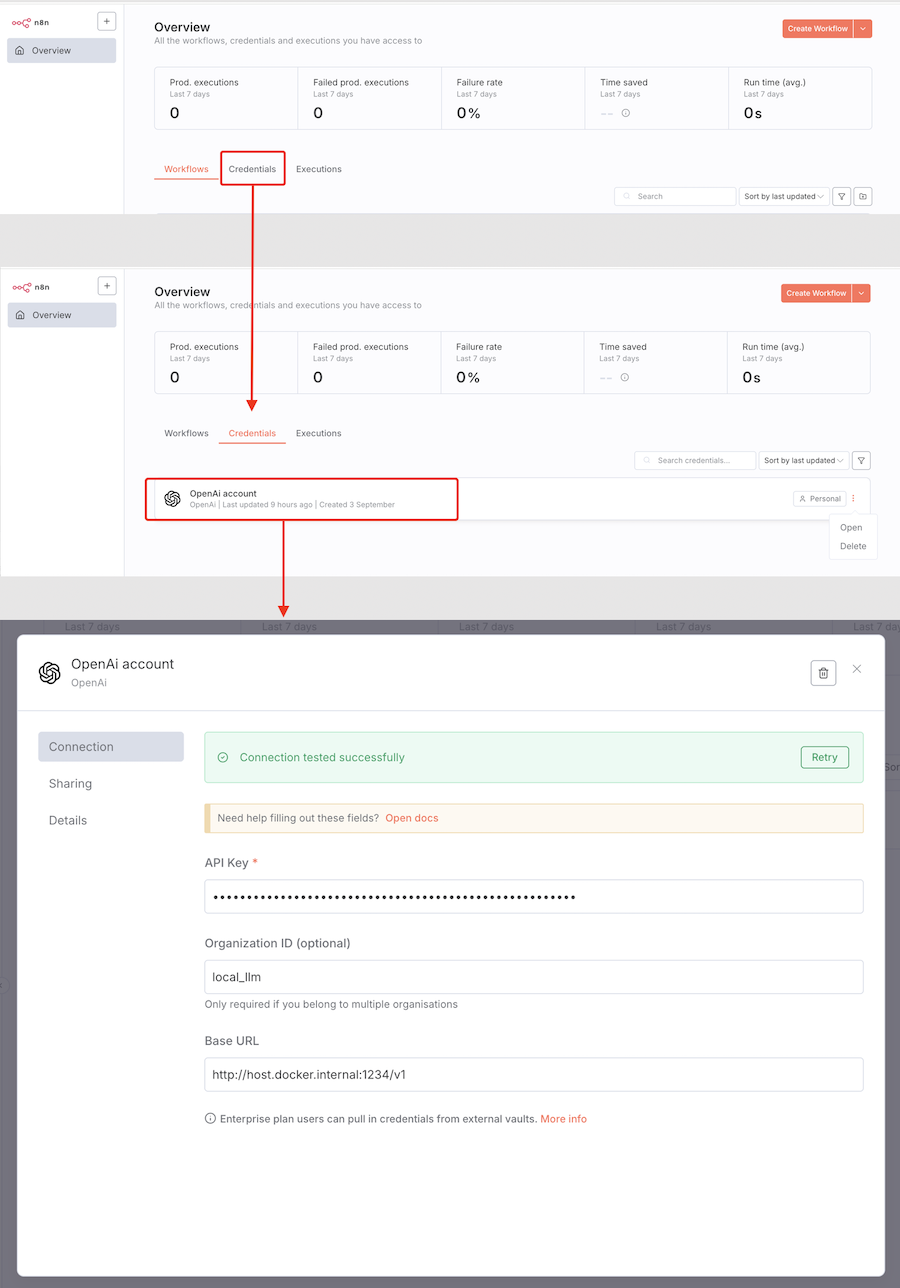
Task: Click the n8n logo in the middle screenshot
Action: pos(30,287)
